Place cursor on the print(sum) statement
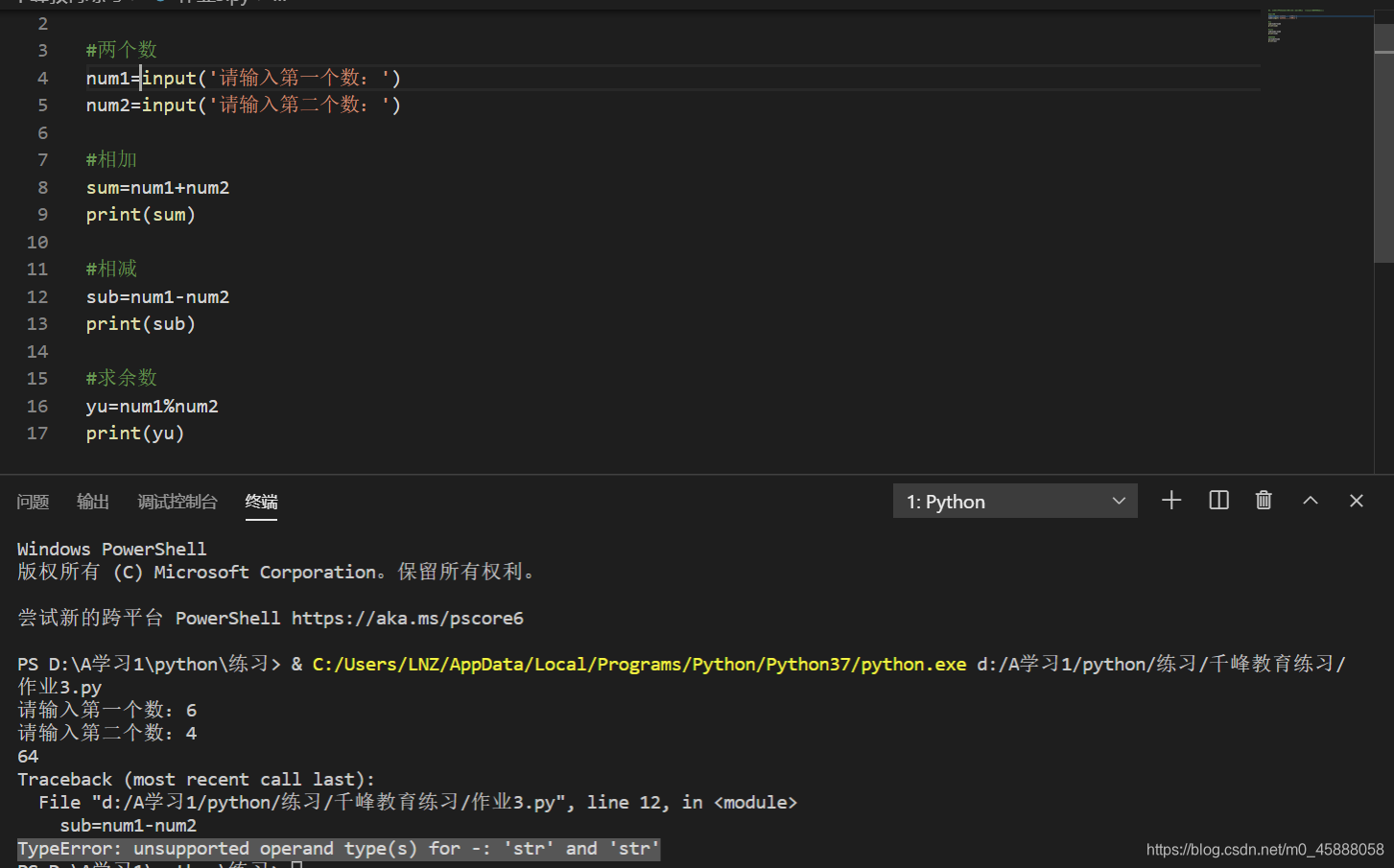Viewport: 1394px width, 868px height. click(140, 214)
